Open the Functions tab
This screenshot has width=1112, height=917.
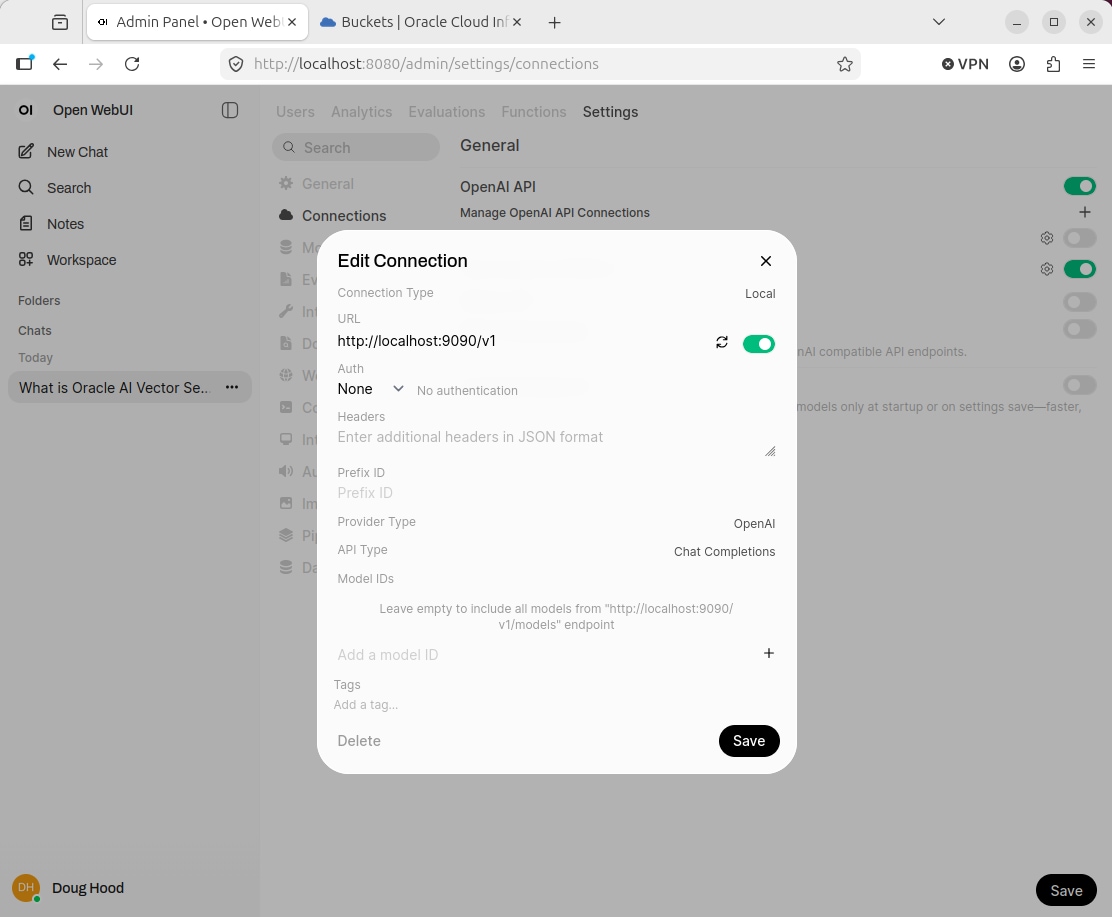[534, 112]
